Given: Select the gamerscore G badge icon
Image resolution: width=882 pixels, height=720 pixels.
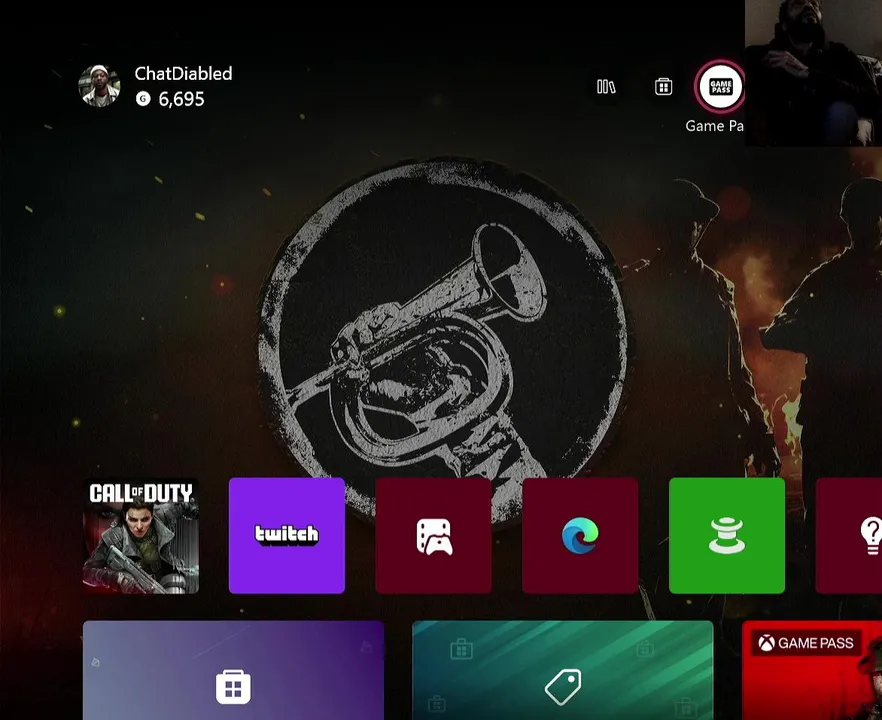Looking at the screenshot, I should (143, 99).
